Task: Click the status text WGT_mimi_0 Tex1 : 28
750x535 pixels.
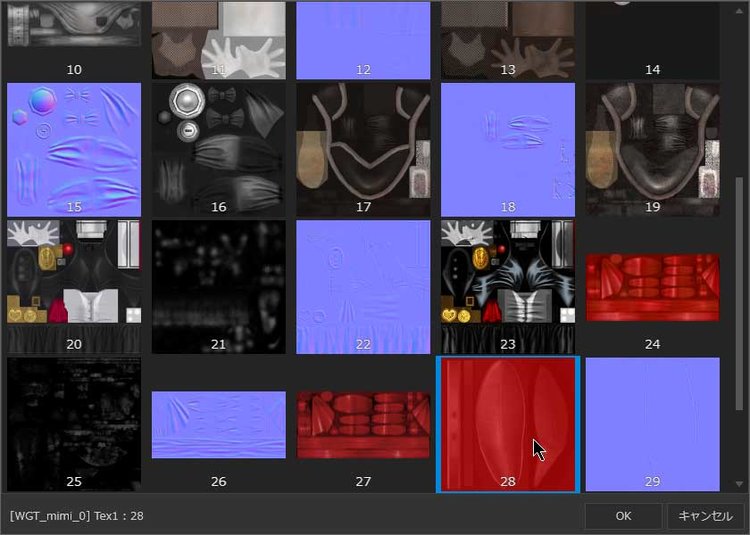Action: pyautogui.click(x=77, y=516)
